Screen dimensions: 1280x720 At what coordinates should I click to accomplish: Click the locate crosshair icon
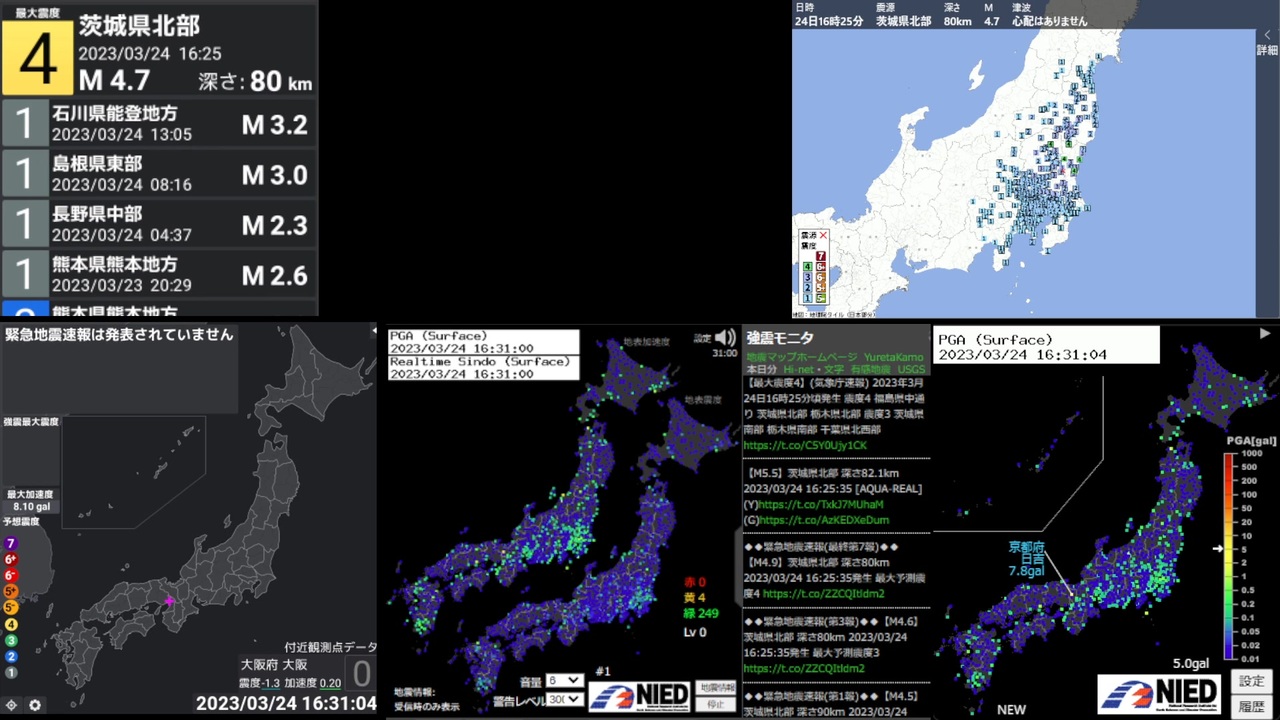point(12,705)
